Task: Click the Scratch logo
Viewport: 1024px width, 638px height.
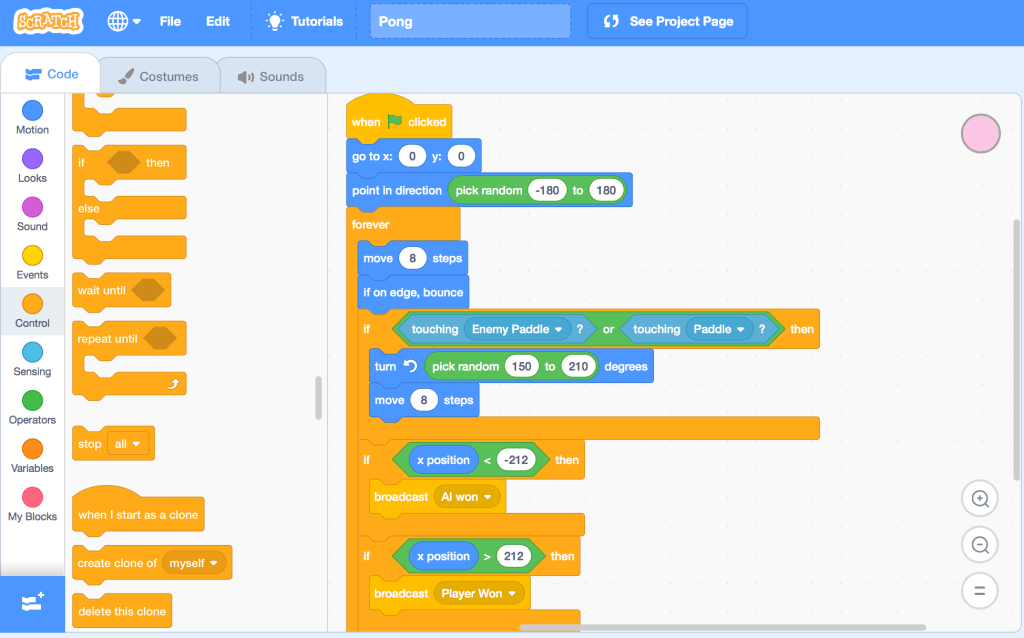Action: click(49, 21)
